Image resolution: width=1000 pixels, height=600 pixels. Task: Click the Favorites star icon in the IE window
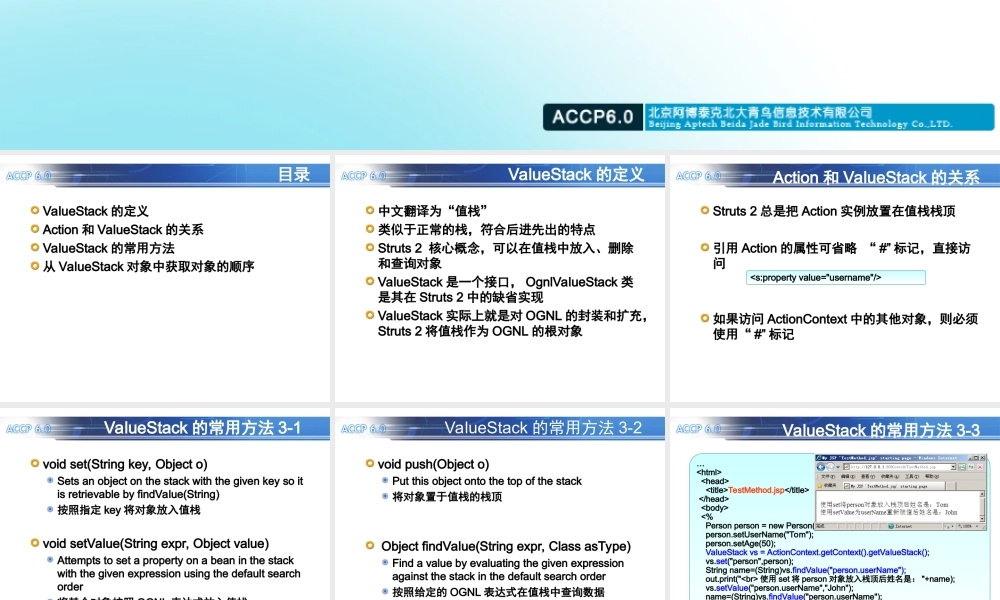pos(818,486)
